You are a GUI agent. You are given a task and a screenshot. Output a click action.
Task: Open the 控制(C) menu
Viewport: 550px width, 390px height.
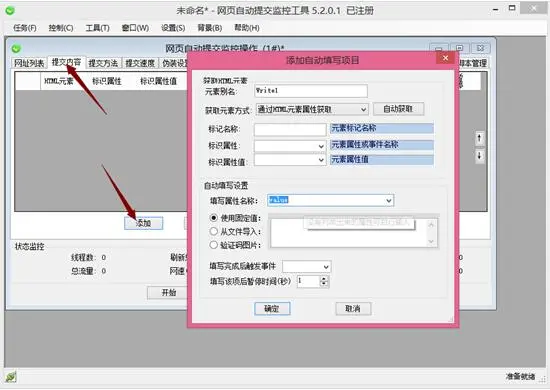click(x=61, y=28)
